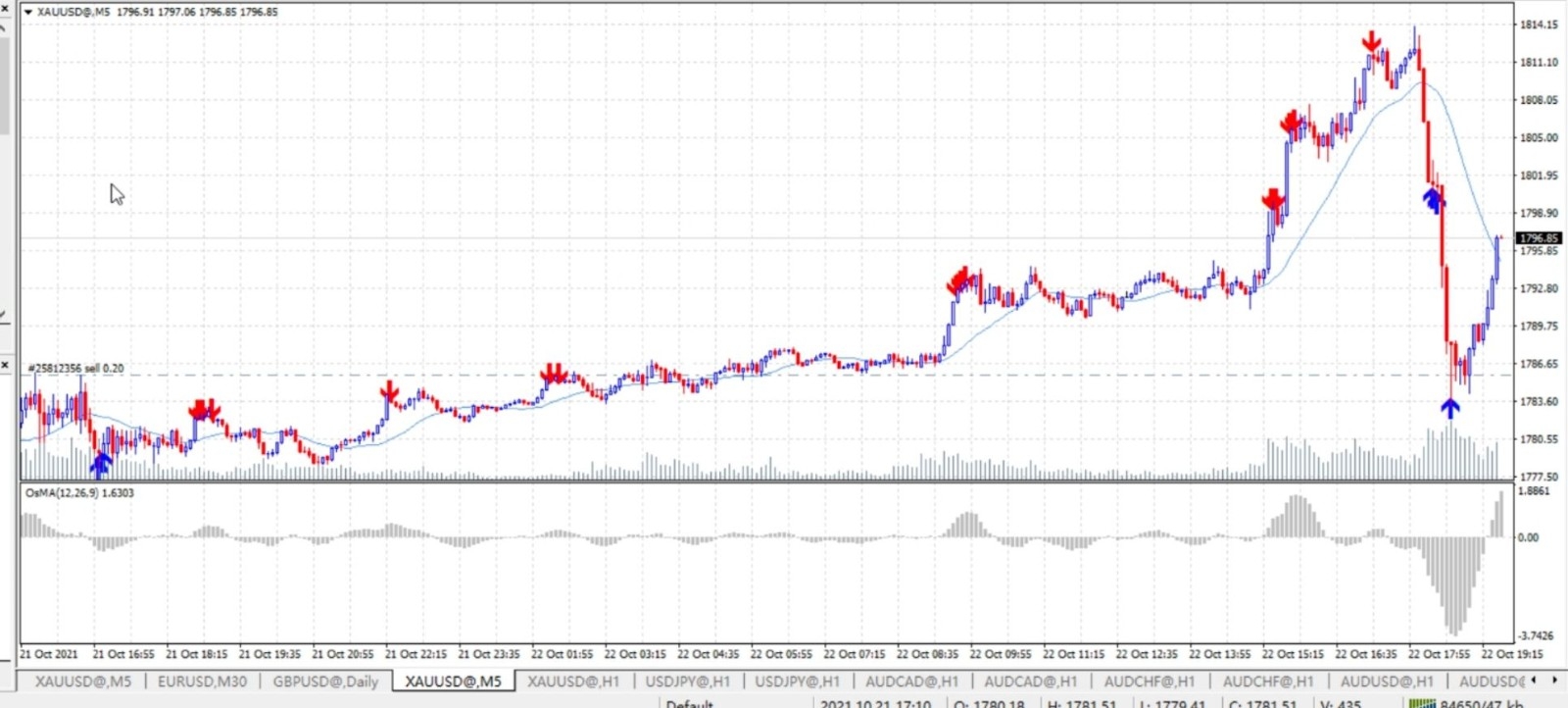Click the red down arrow above the 1811 peak

(1371, 41)
